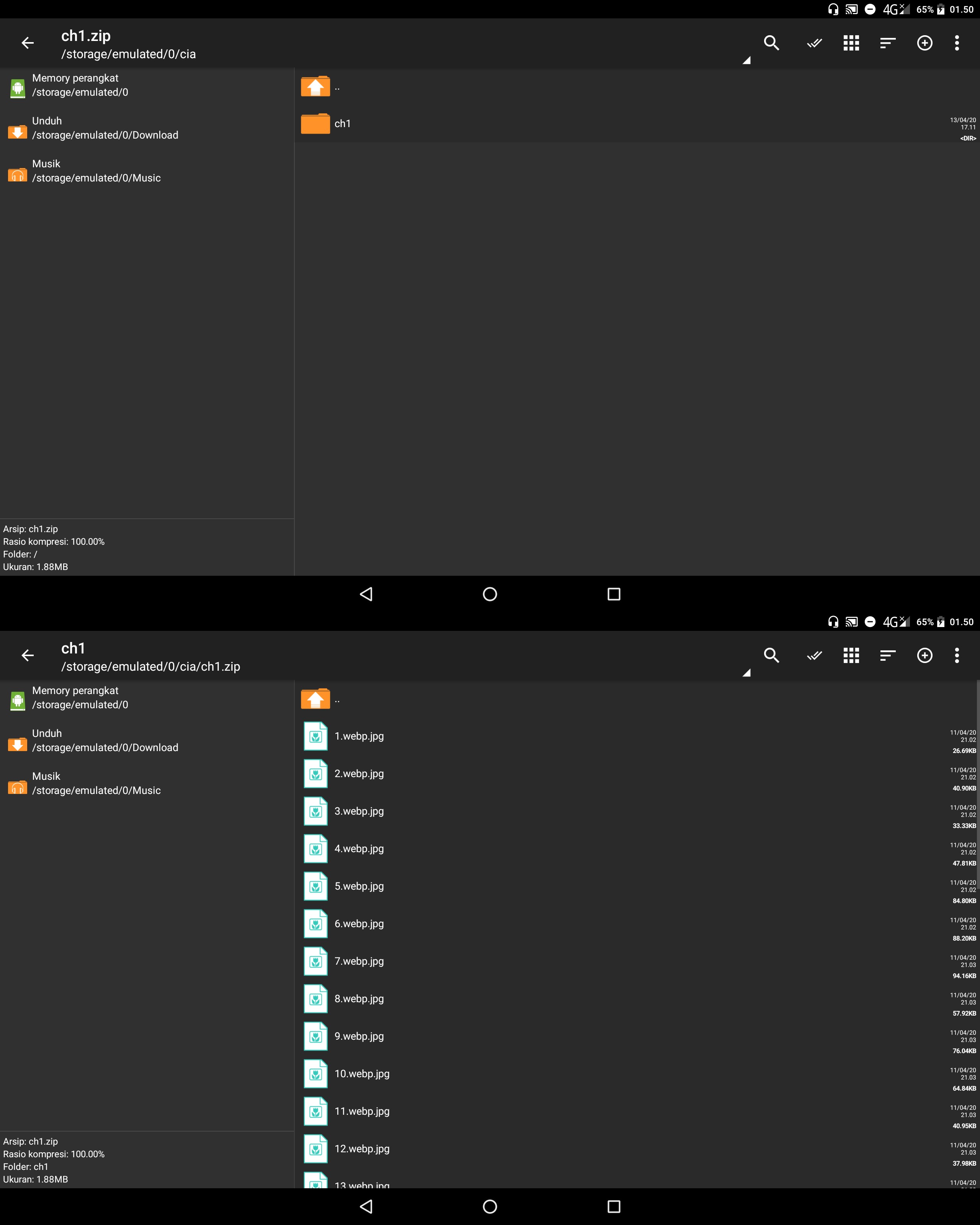Click circled plus add icon in ch1.zip toolbar
The width and height of the screenshot is (980, 1225).
(x=924, y=42)
